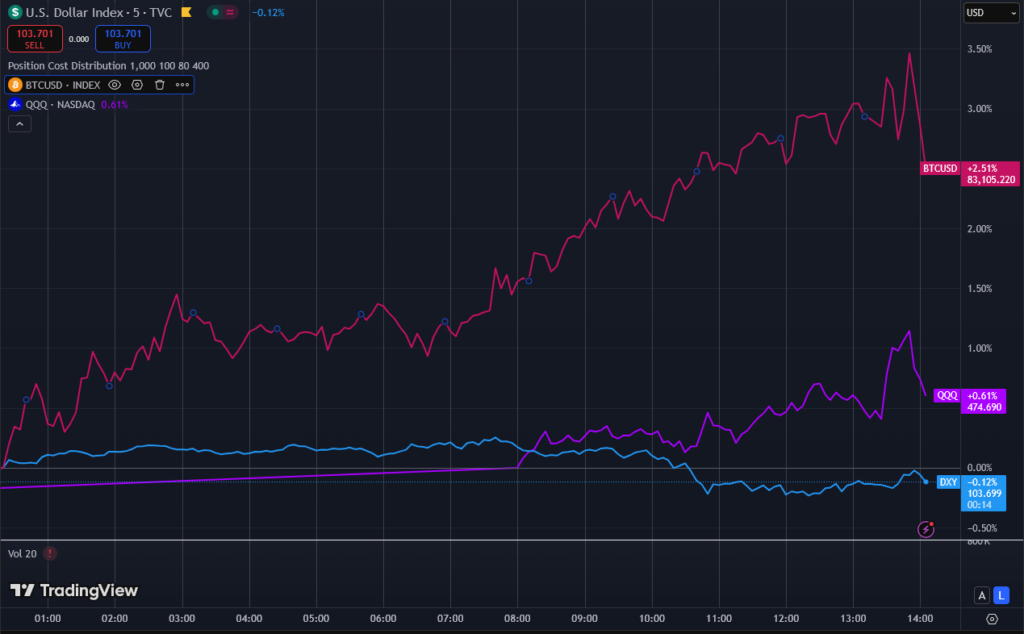Click the 103.701 BUY button

pos(121,37)
